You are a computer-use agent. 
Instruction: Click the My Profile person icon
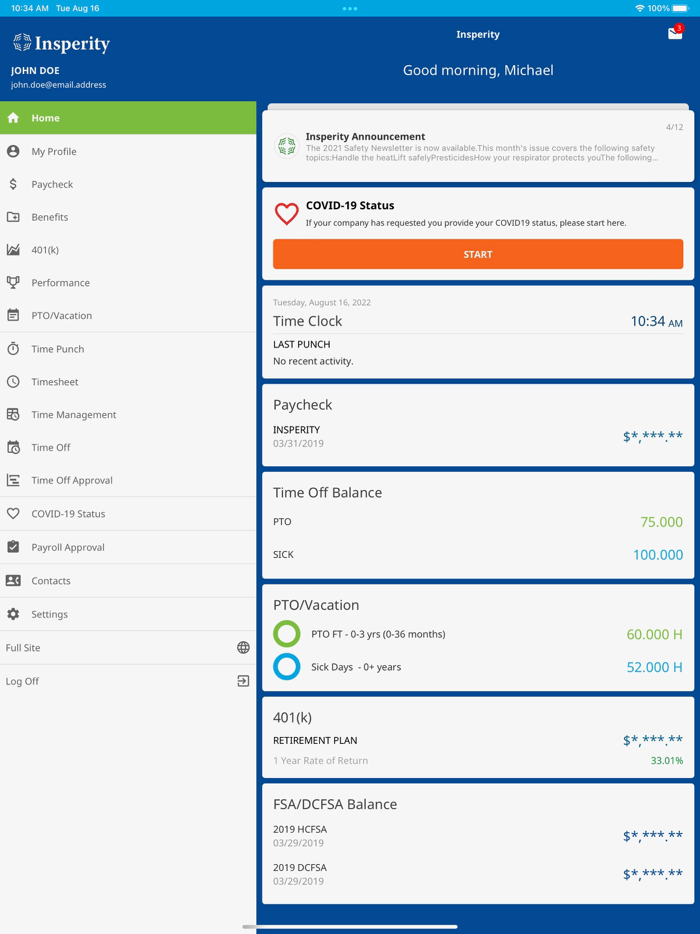(x=13, y=151)
